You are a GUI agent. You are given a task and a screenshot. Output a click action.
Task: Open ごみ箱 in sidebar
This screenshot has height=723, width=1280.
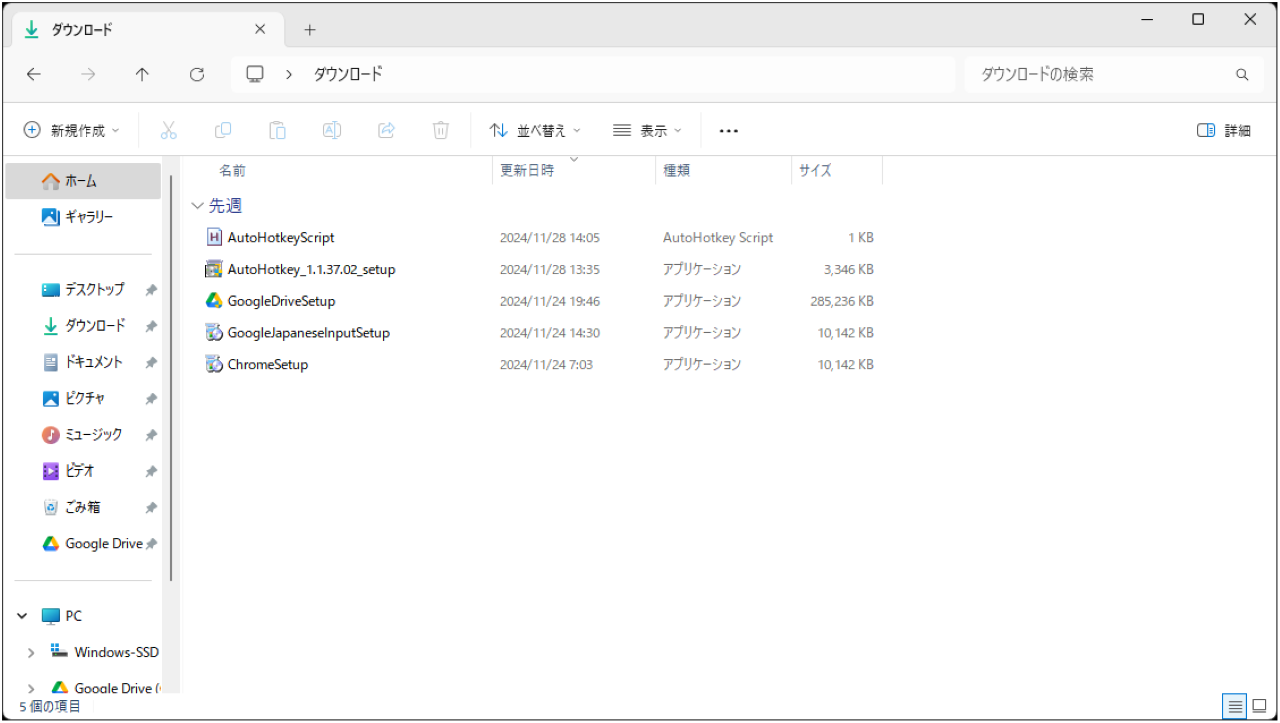click(x=83, y=507)
